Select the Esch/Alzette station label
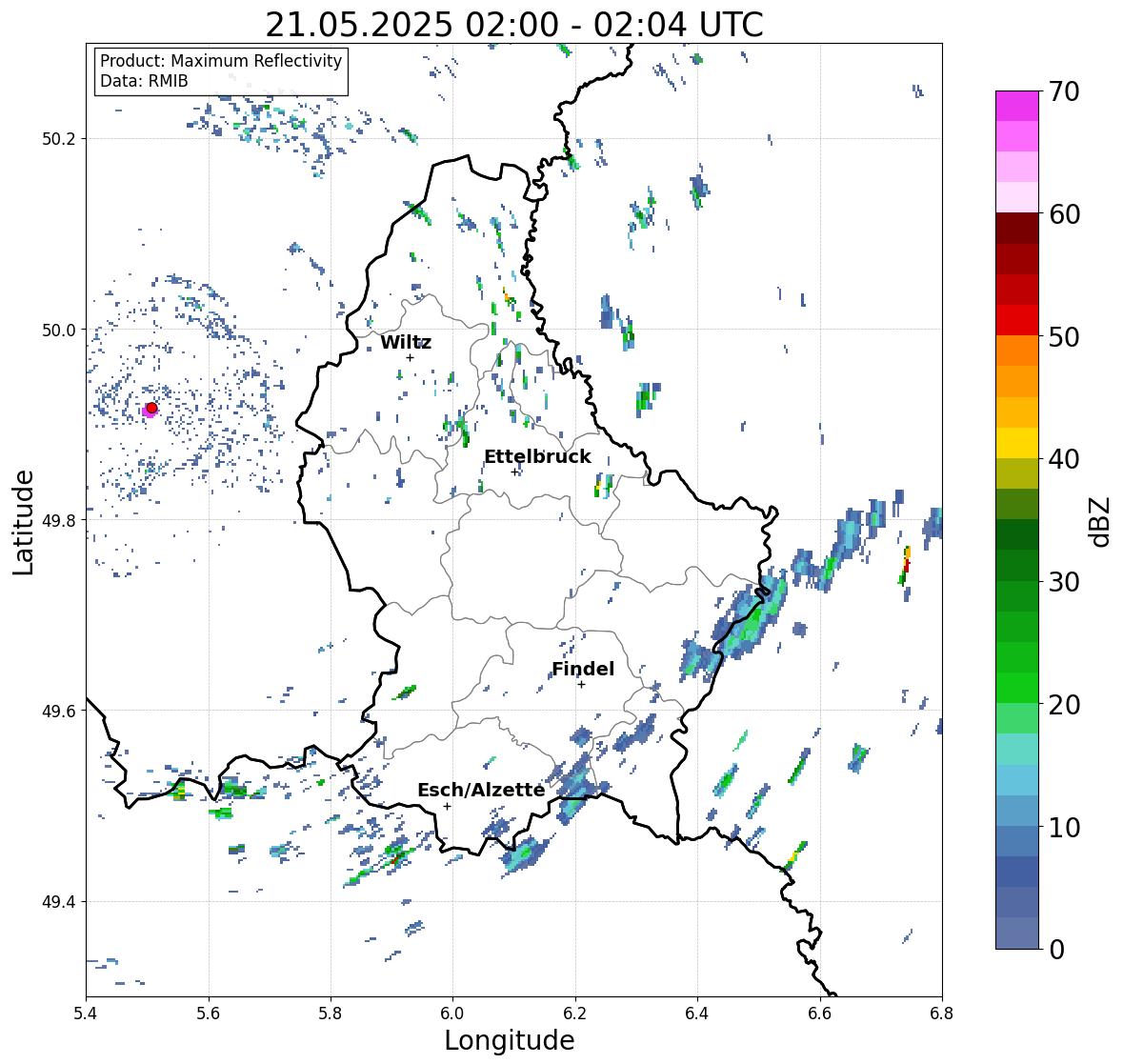The image size is (1123, 1064). point(481,790)
